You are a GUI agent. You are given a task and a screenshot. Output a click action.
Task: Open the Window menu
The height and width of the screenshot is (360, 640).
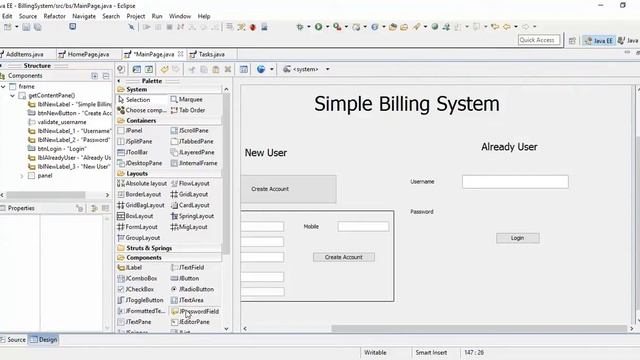point(180,16)
